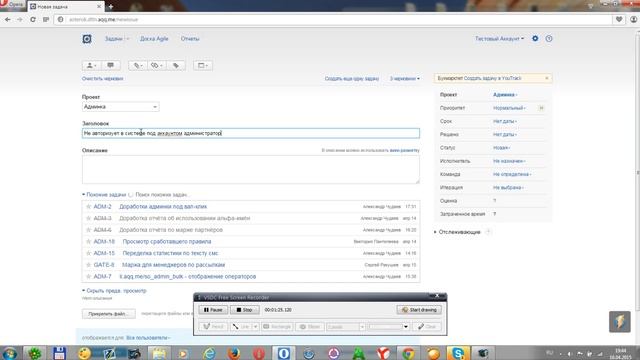
Task: Open Skype from the taskbar
Action: coord(458,353)
